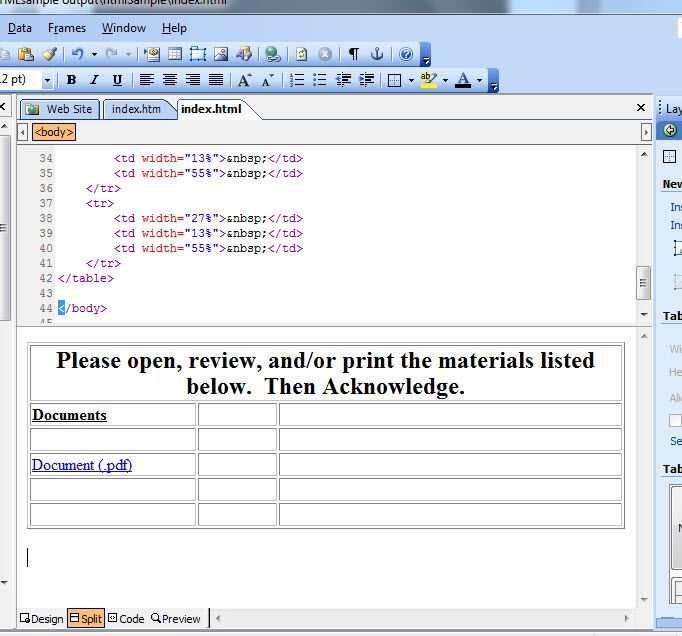Open the Help menu
Image resolution: width=682 pixels, height=636 pixels.
click(174, 28)
